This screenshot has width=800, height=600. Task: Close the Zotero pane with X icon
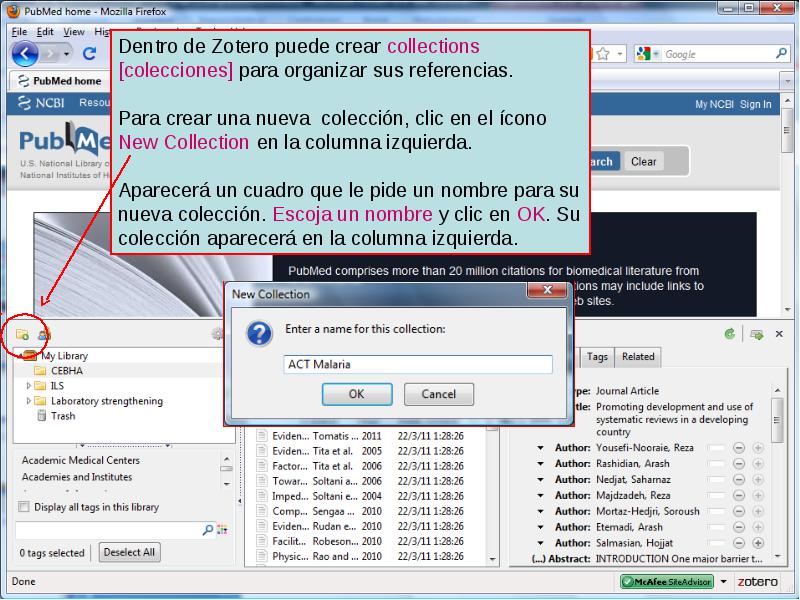(779, 334)
